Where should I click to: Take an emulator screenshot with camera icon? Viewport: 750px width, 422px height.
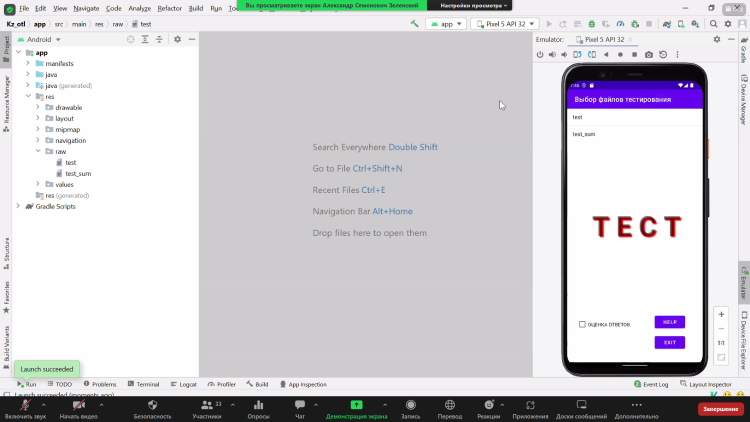click(648, 54)
